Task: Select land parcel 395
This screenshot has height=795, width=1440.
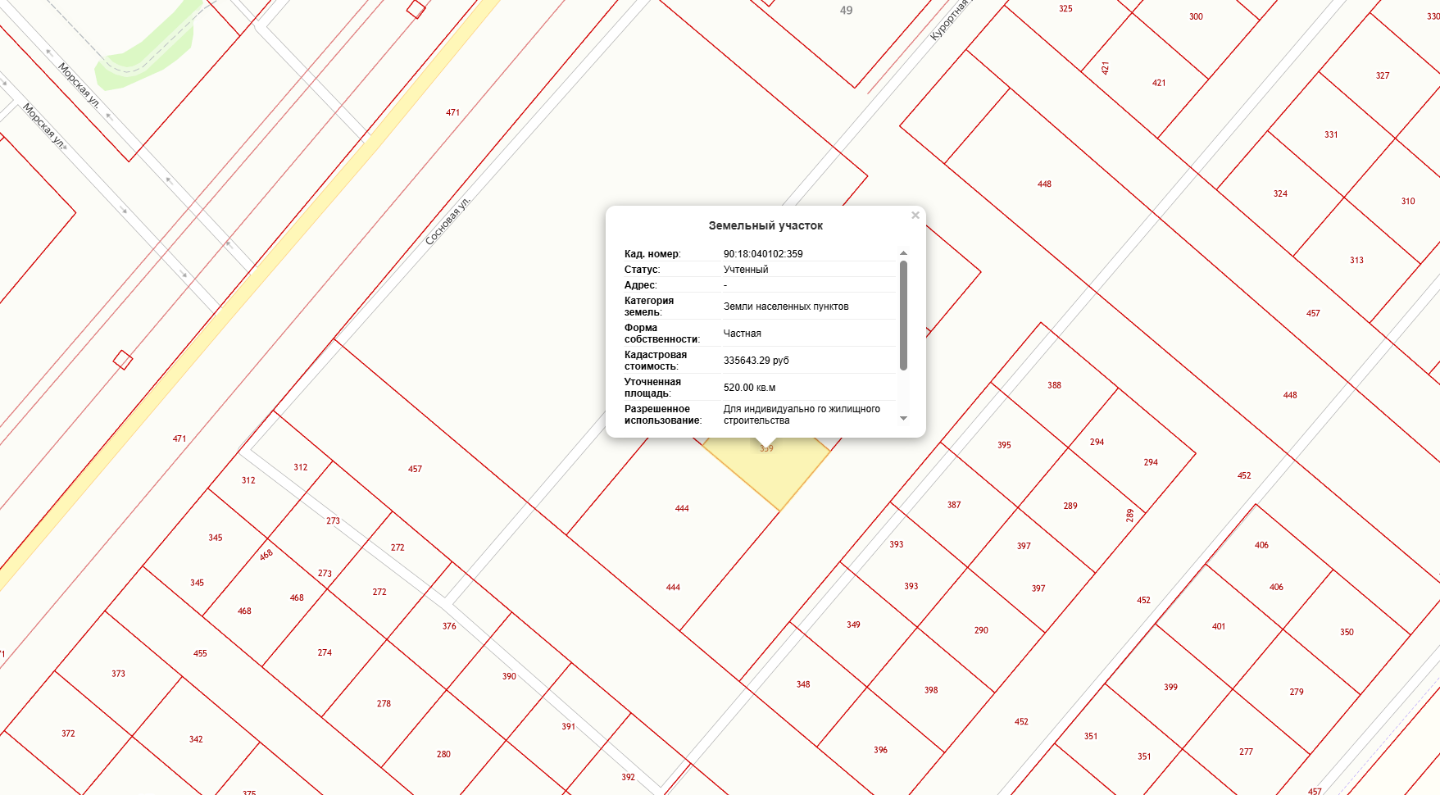Action: (x=1004, y=444)
